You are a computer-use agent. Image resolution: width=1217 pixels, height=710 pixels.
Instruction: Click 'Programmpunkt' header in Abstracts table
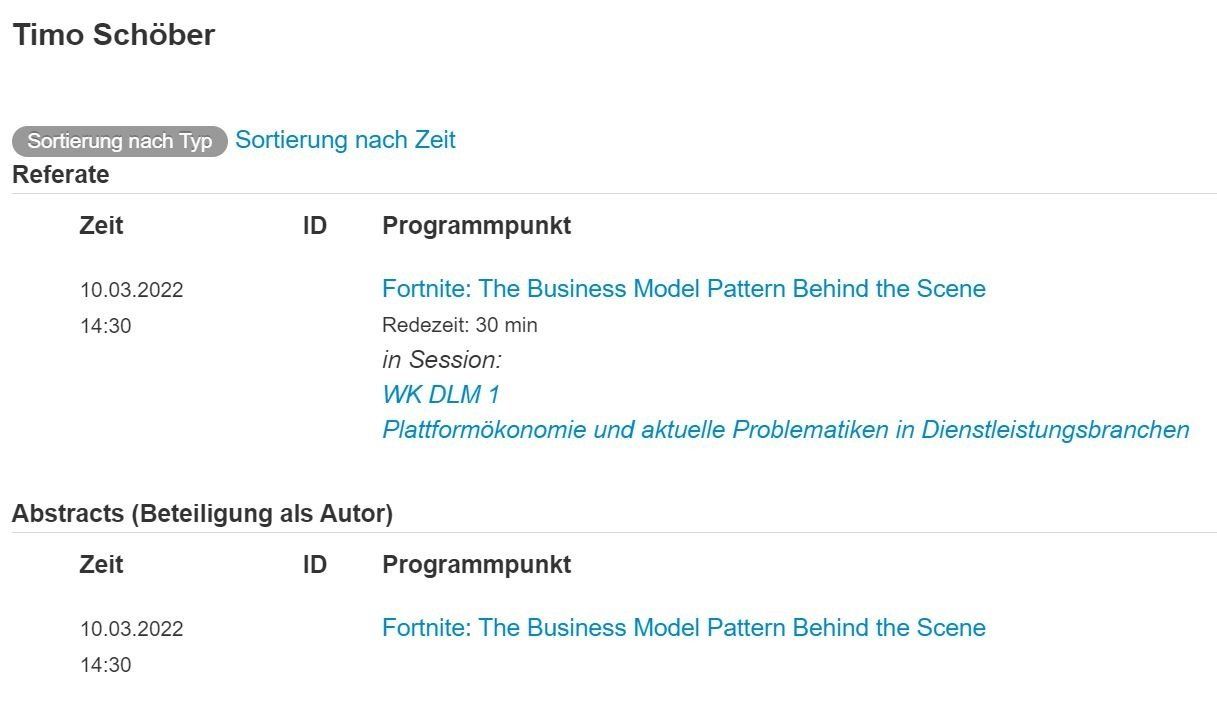pyautogui.click(x=476, y=565)
